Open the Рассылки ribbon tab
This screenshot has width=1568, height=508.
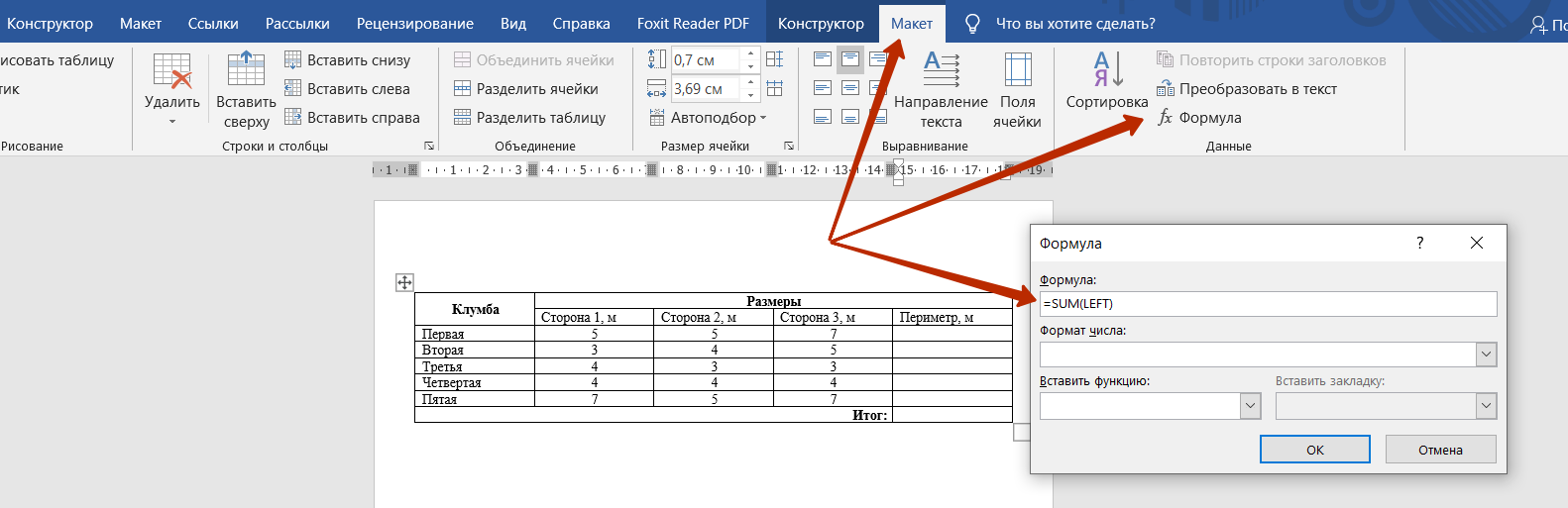(297, 24)
